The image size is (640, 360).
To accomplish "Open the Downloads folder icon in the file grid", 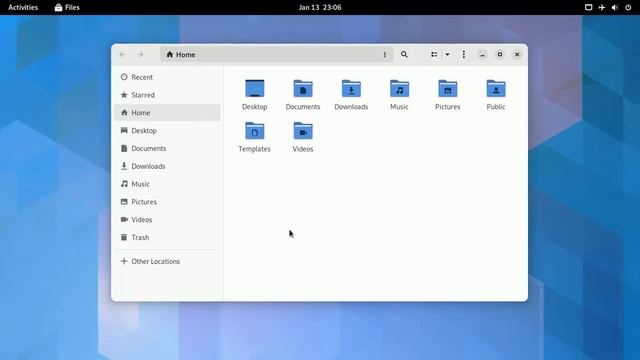I will (x=351, y=89).
